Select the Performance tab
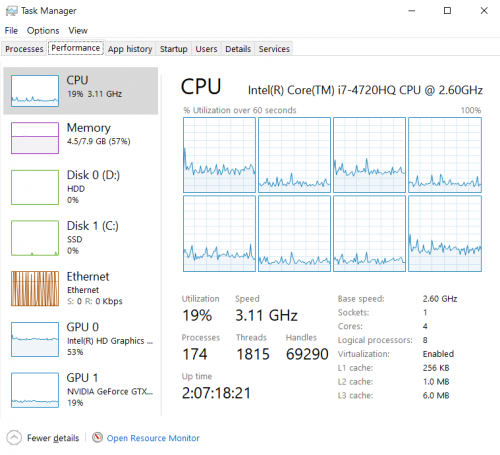The image size is (500, 455). [x=76, y=48]
